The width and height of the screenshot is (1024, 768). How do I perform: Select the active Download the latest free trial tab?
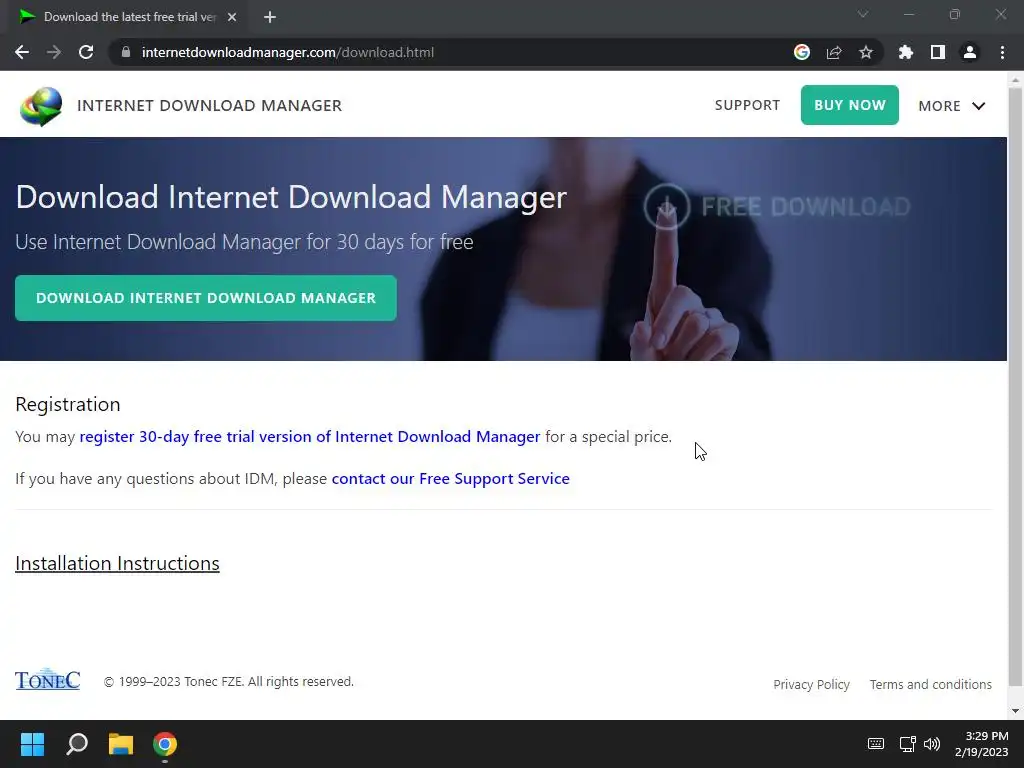point(127,17)
